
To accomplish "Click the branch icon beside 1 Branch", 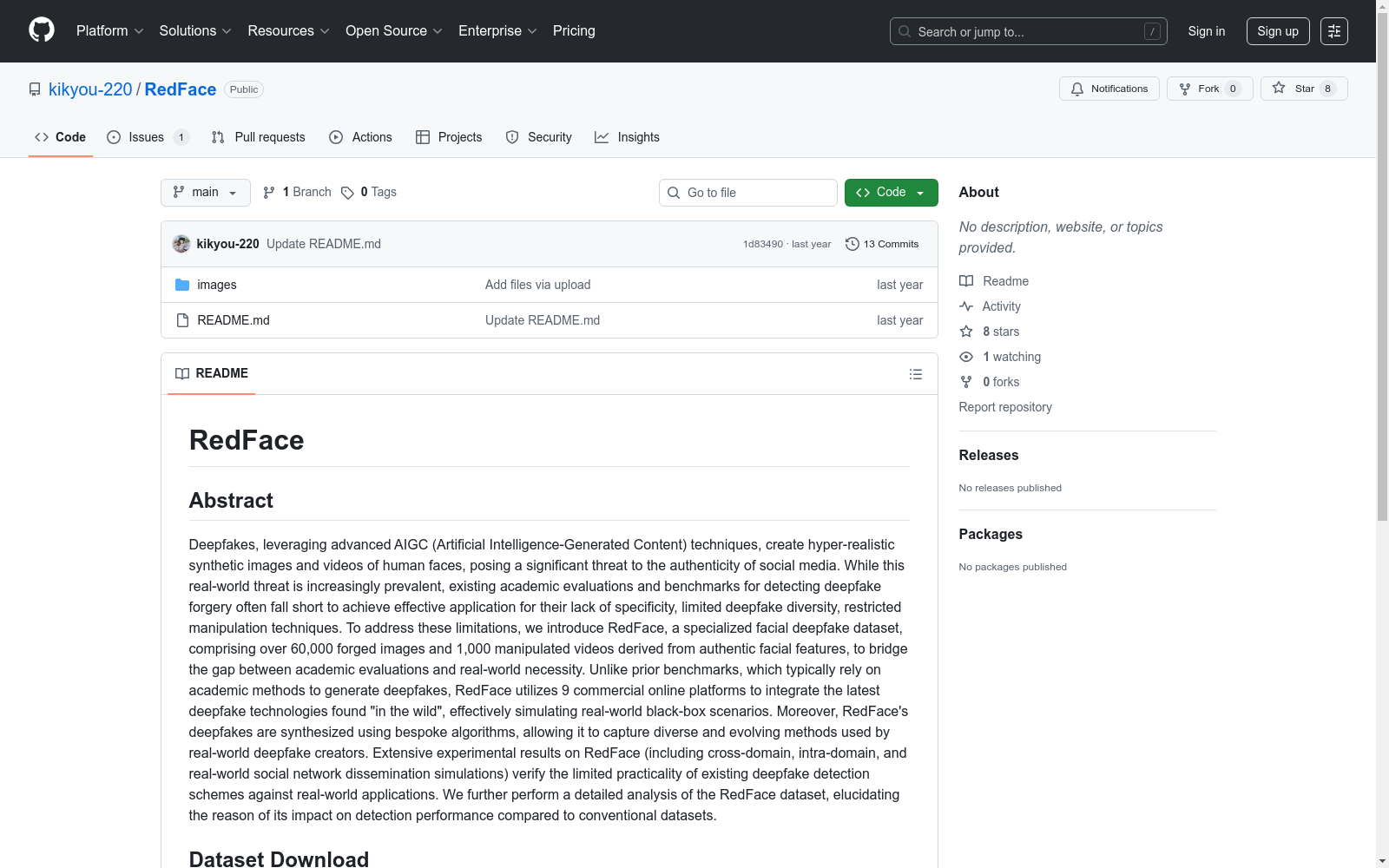I will pyautogui.click(x=269, y=193).
